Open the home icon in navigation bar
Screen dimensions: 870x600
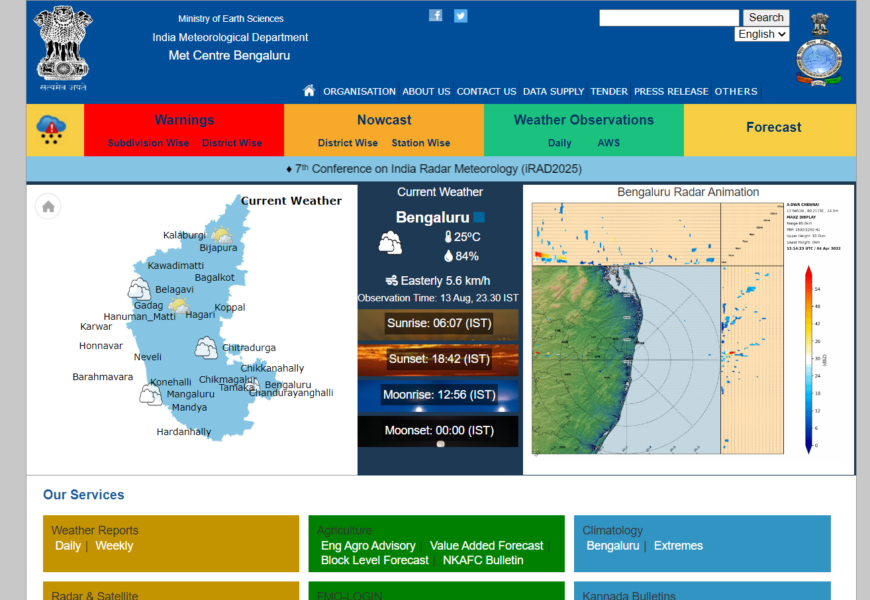pos(309,91)
